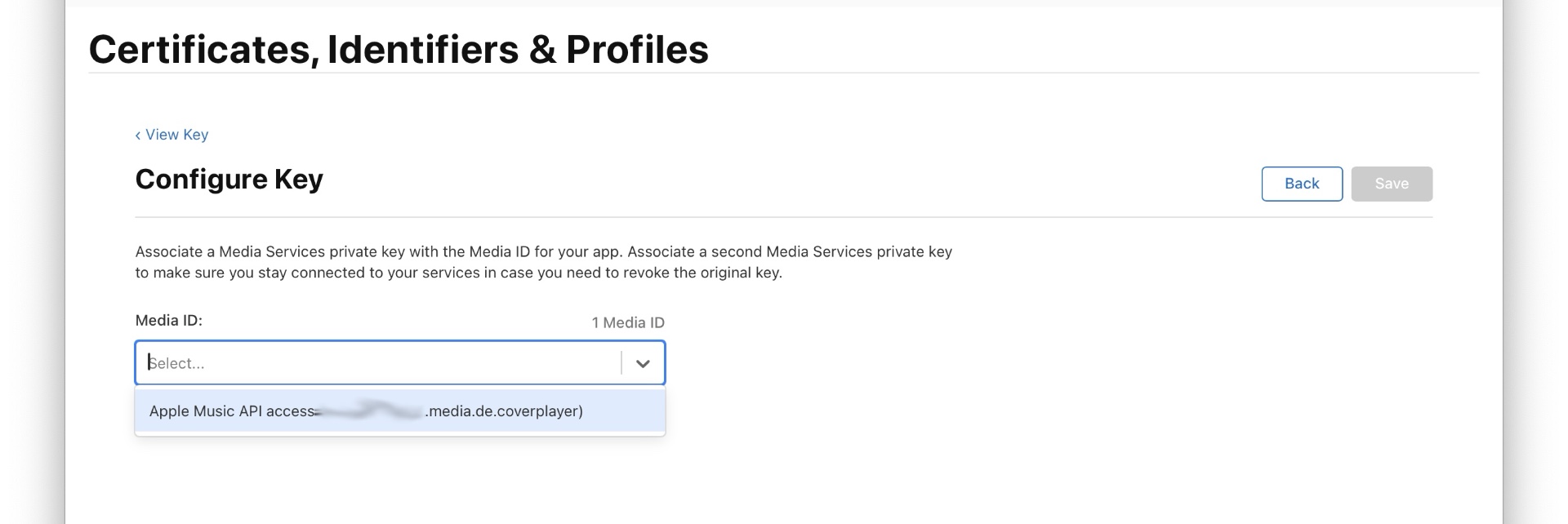1568x524 pixels.
Task: Open the View Key link text
Action: [x=176, y=135]
